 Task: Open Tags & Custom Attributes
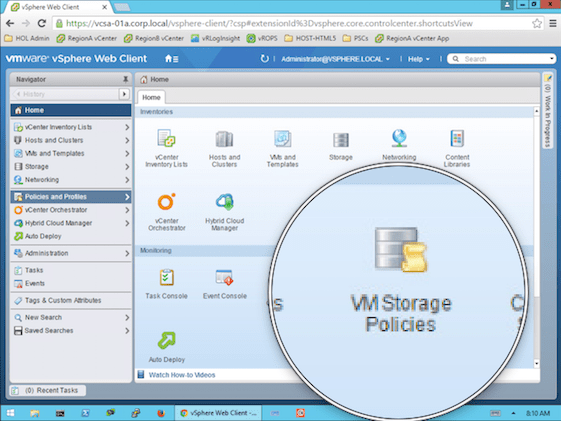[71, 300]
